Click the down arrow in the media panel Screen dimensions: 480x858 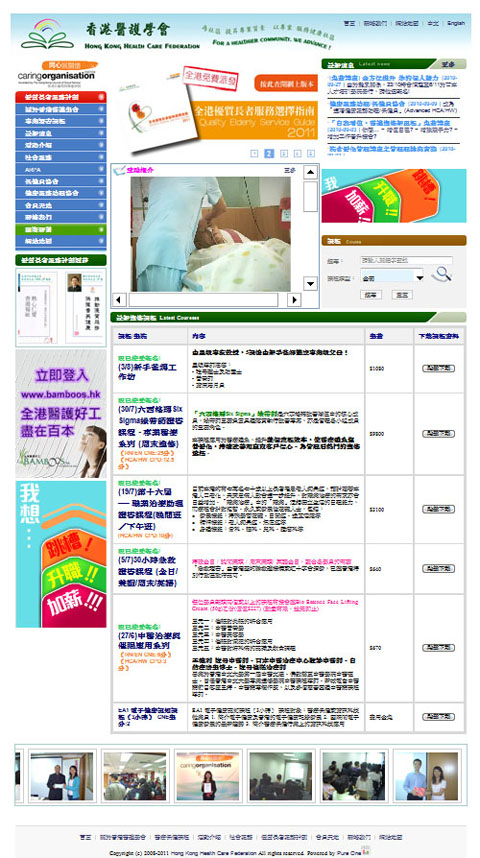(310, 283)
